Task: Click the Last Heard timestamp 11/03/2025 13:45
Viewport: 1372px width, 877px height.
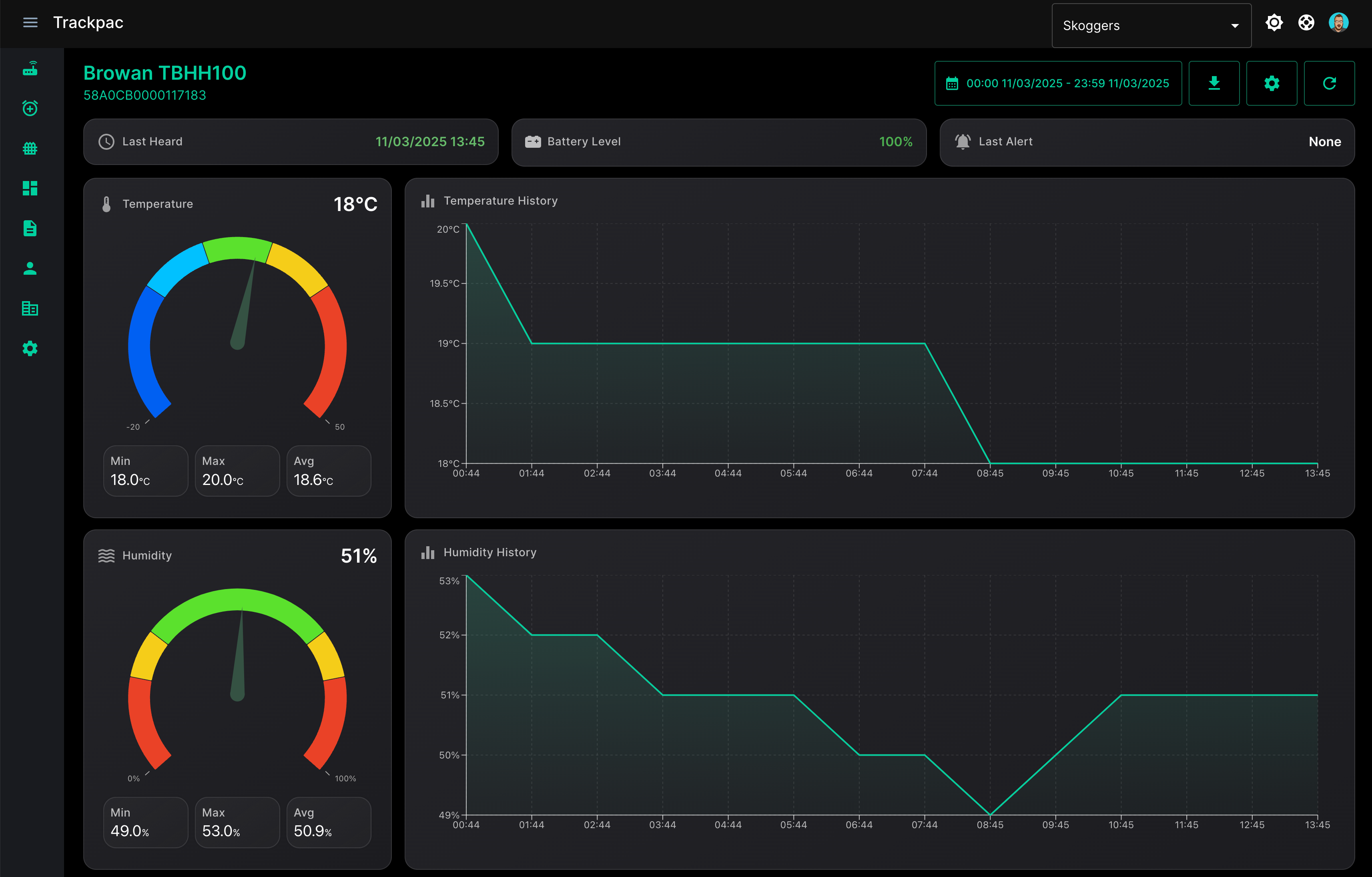Action: (429, 141)
